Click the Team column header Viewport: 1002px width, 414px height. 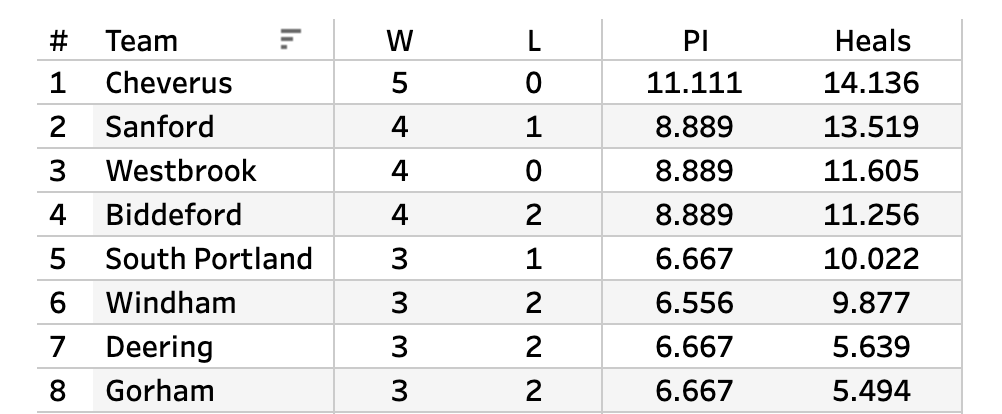(x=142, y=41)
